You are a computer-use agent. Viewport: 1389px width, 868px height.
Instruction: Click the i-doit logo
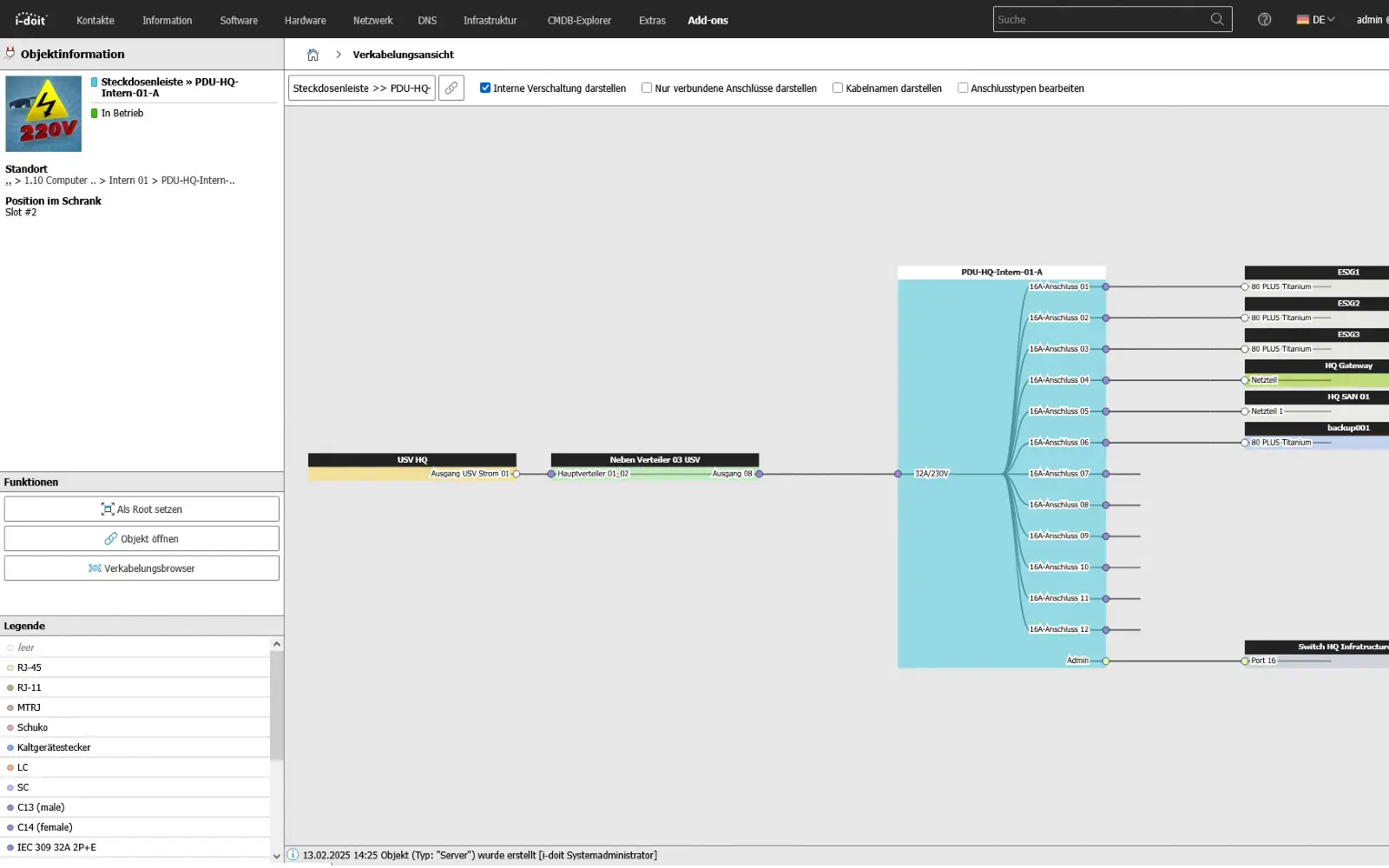[x=30, y=19]
